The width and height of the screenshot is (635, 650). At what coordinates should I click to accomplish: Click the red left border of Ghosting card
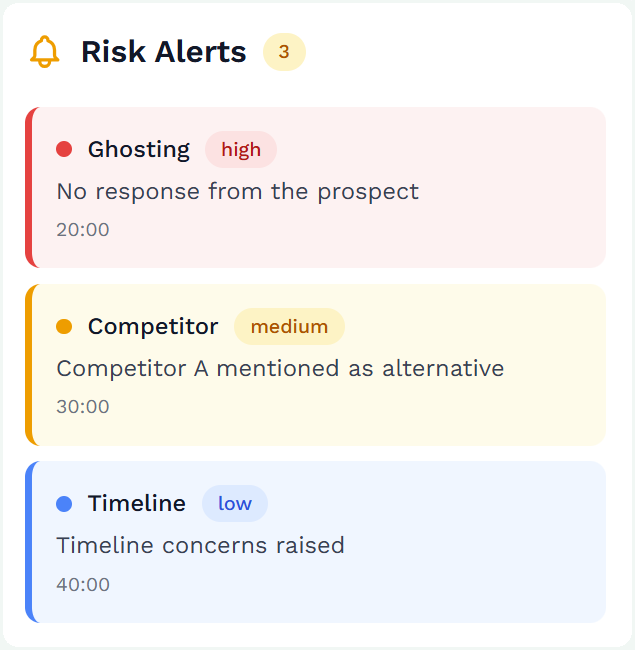click(29, 187)
